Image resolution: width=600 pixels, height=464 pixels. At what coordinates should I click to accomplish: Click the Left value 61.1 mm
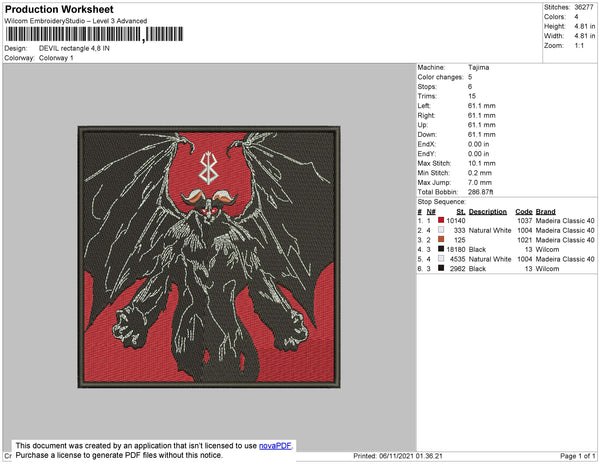(481, 106)
